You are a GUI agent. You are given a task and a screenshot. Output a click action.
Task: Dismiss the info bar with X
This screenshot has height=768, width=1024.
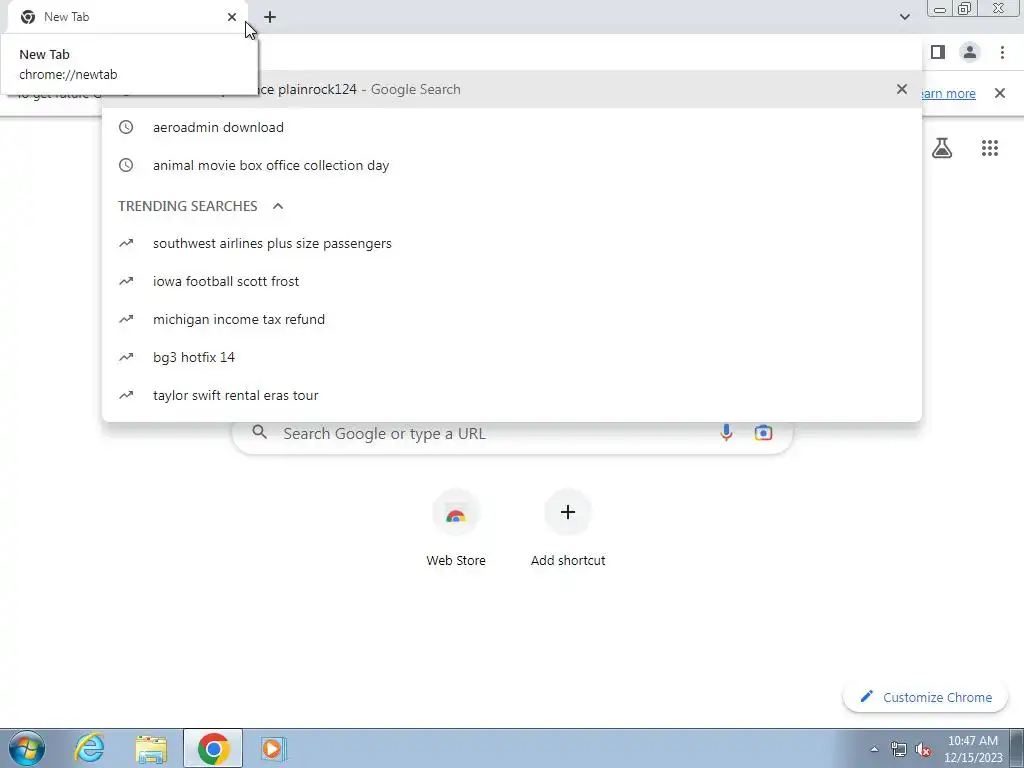click(x=1000, y=93)
